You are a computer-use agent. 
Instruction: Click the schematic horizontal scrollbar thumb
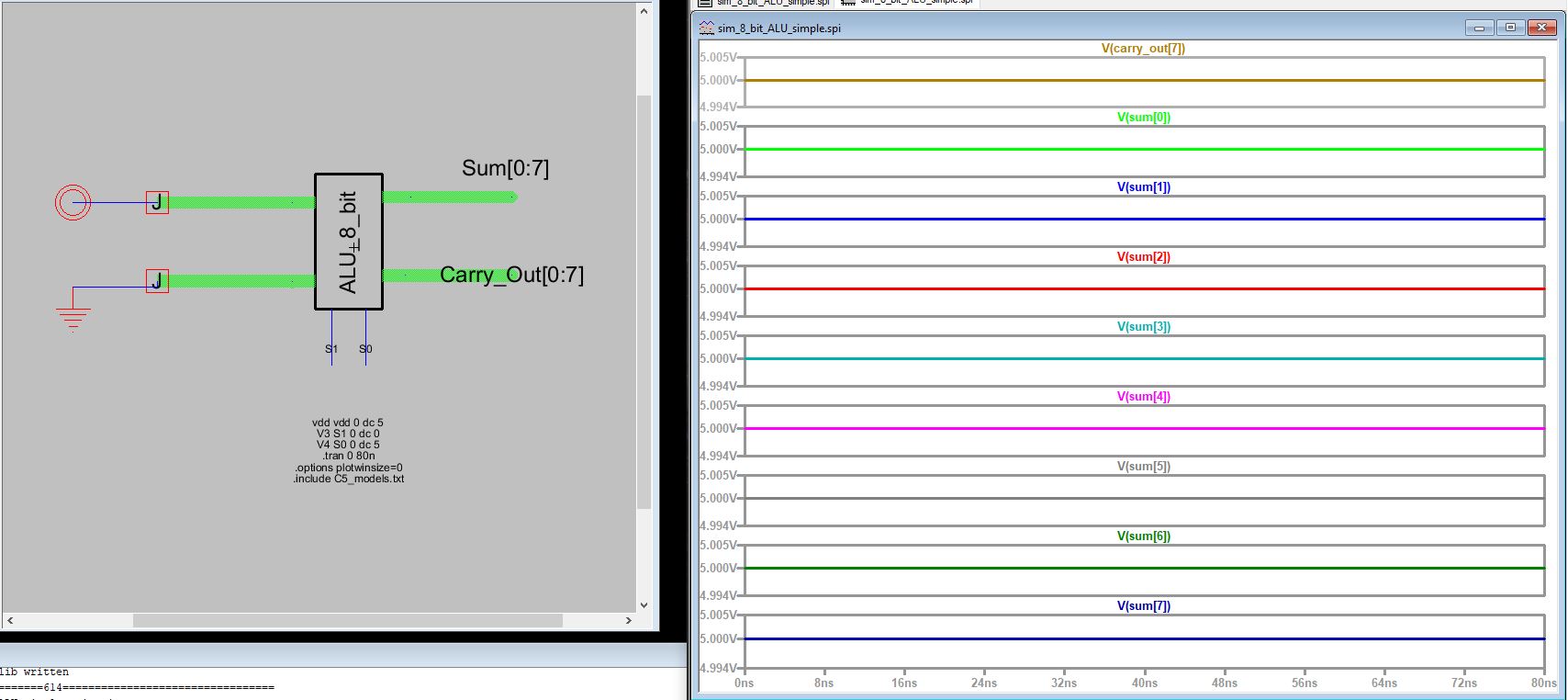pyautogui.click(x=347, y=621)
